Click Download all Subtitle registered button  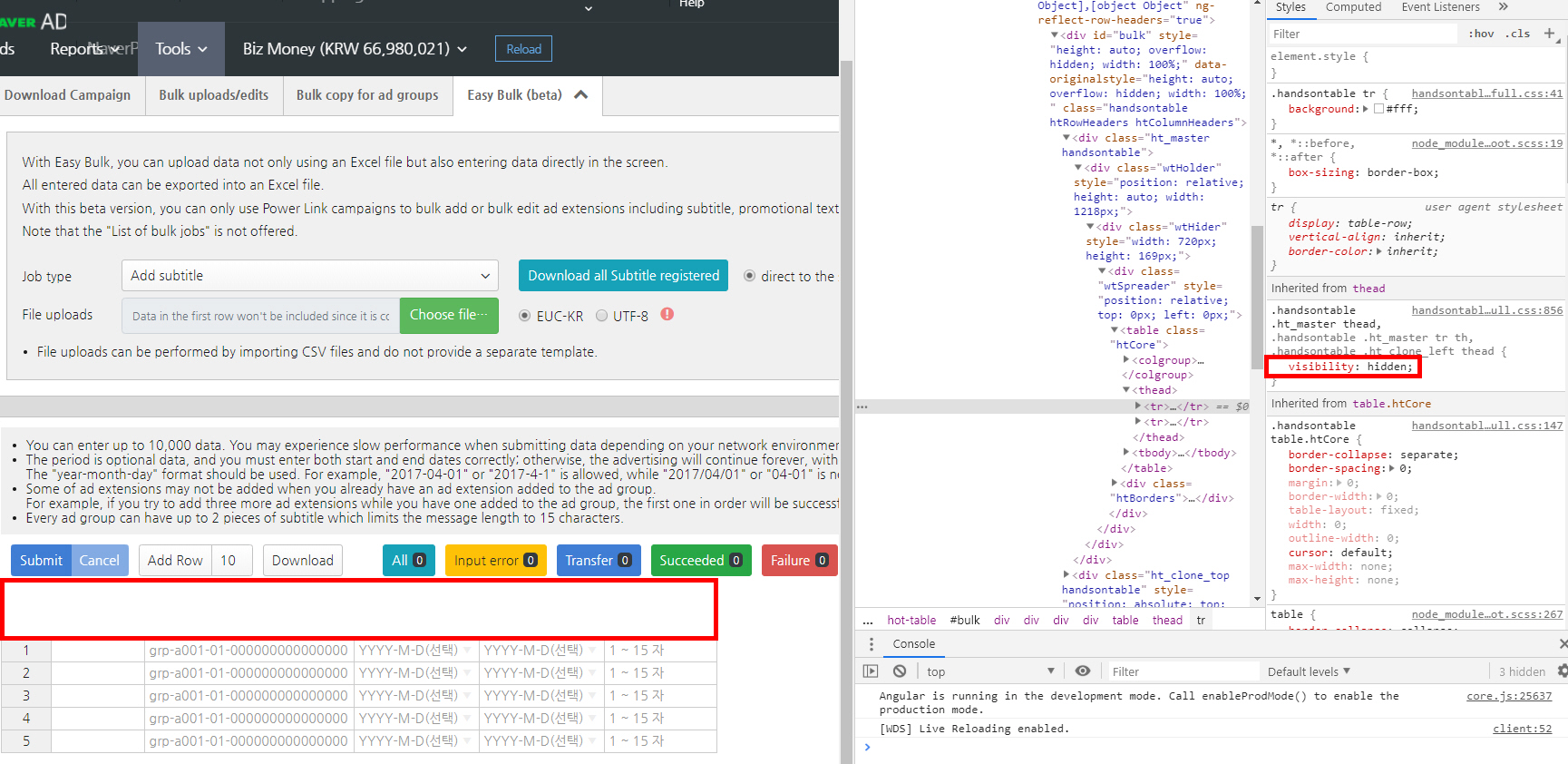(x=623, y=276)
